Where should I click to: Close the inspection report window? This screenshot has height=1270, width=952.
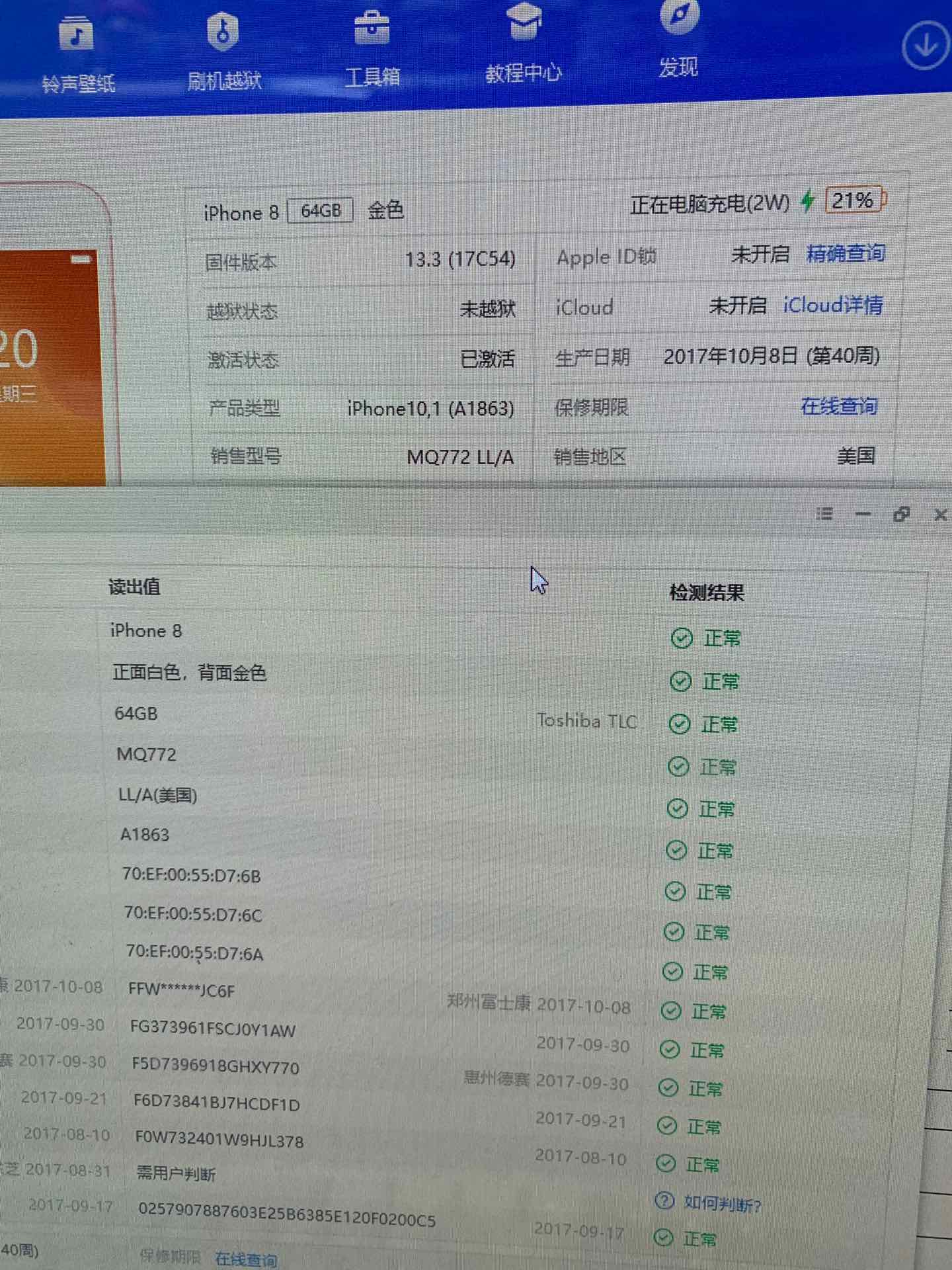tap(940, 515)
